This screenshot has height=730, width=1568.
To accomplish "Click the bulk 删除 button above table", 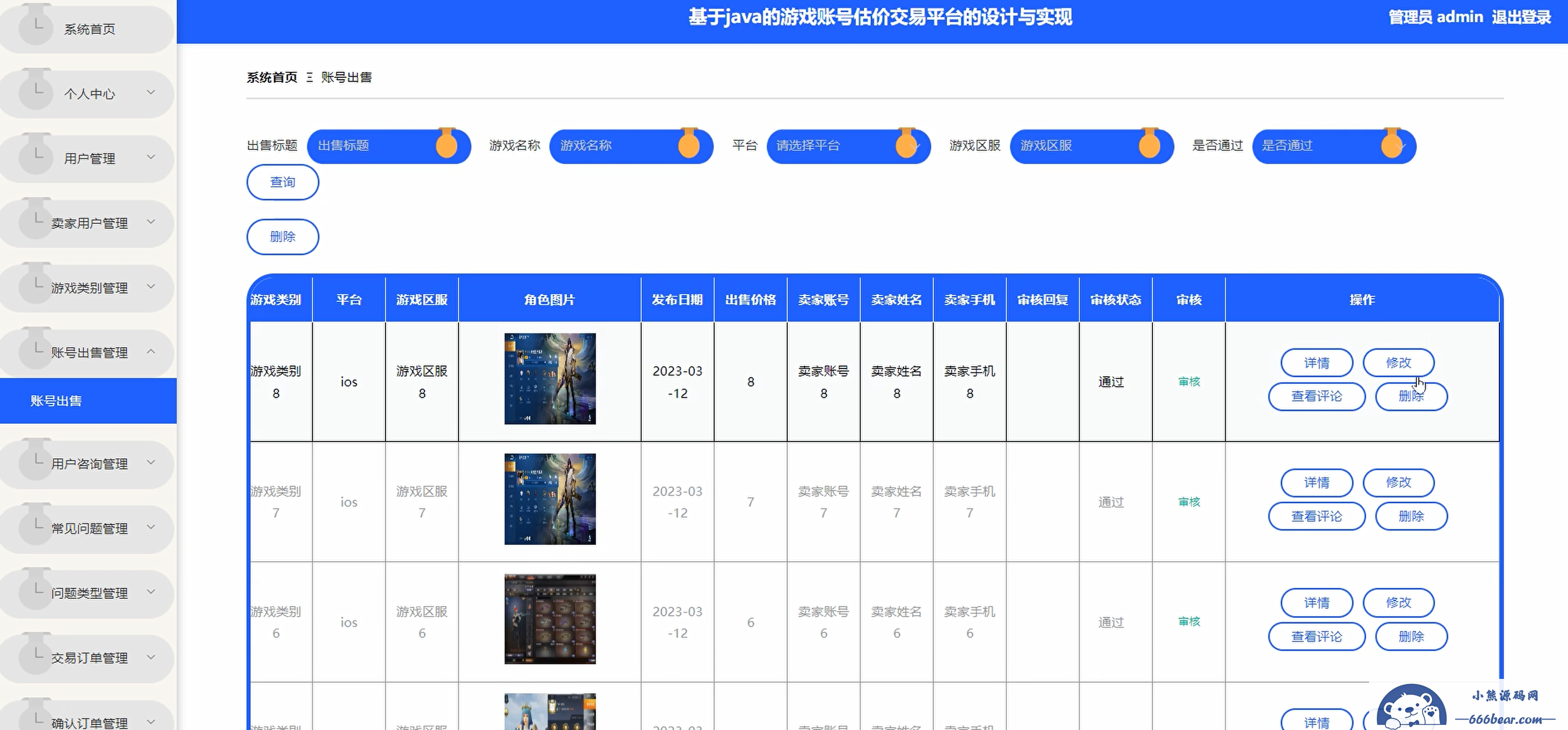I will [282, 237].
